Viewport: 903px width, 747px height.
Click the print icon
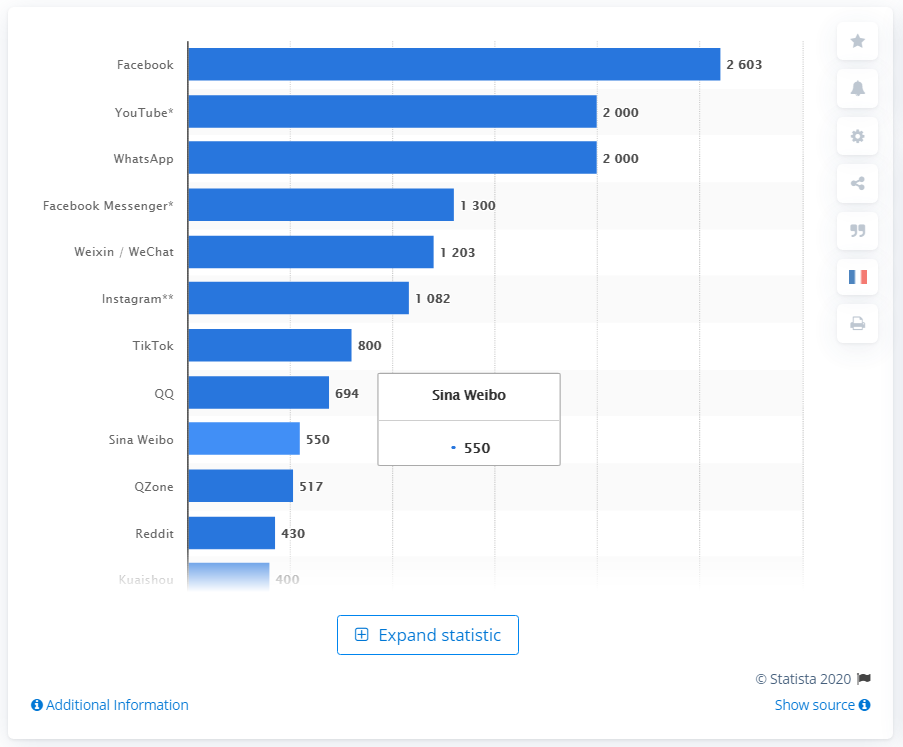point(858,324)
